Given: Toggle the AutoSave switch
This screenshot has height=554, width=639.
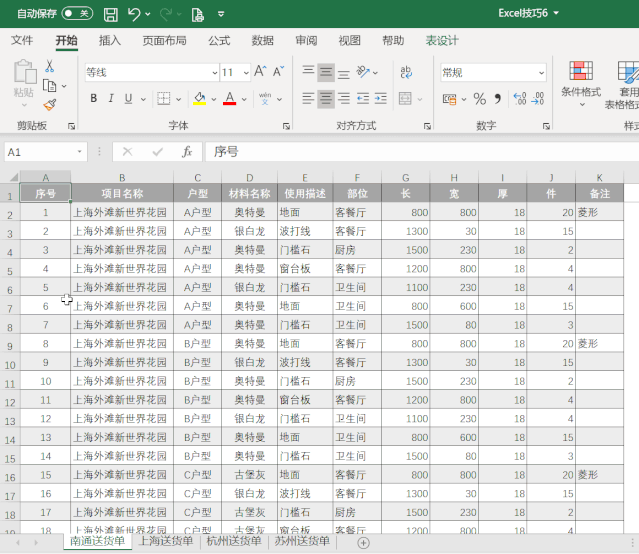Looking at the screenshot, I should tap(76, 14).
